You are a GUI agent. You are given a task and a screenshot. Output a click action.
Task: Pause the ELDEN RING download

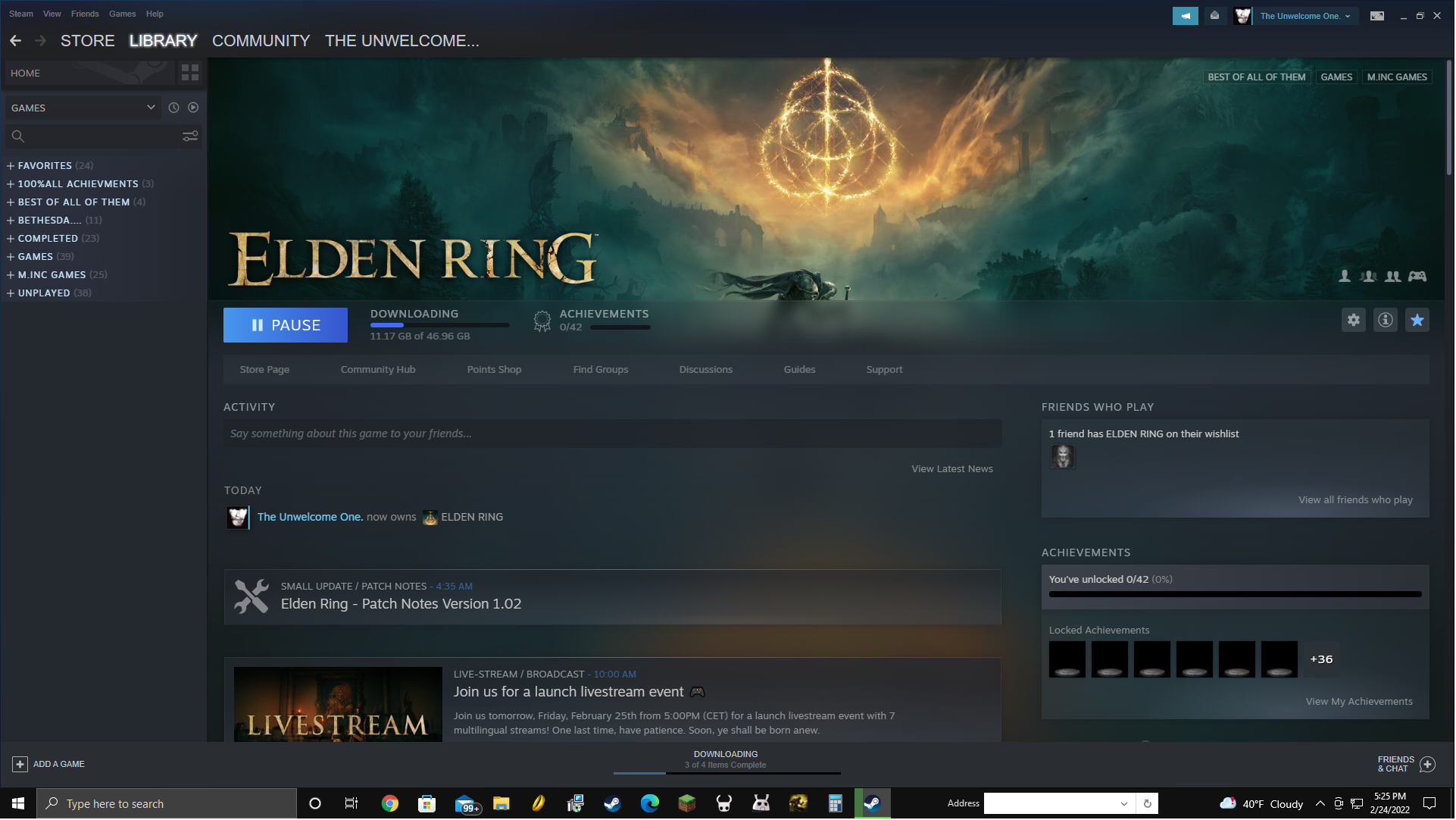286,326
